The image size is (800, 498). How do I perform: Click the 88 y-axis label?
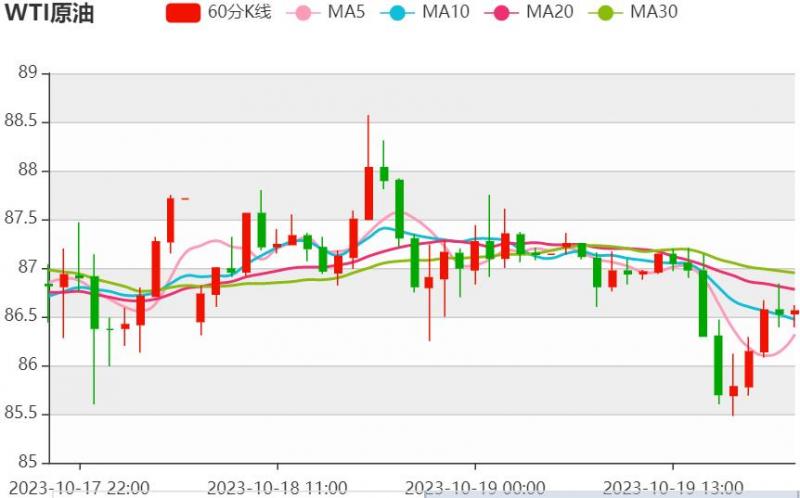(28, 170)
